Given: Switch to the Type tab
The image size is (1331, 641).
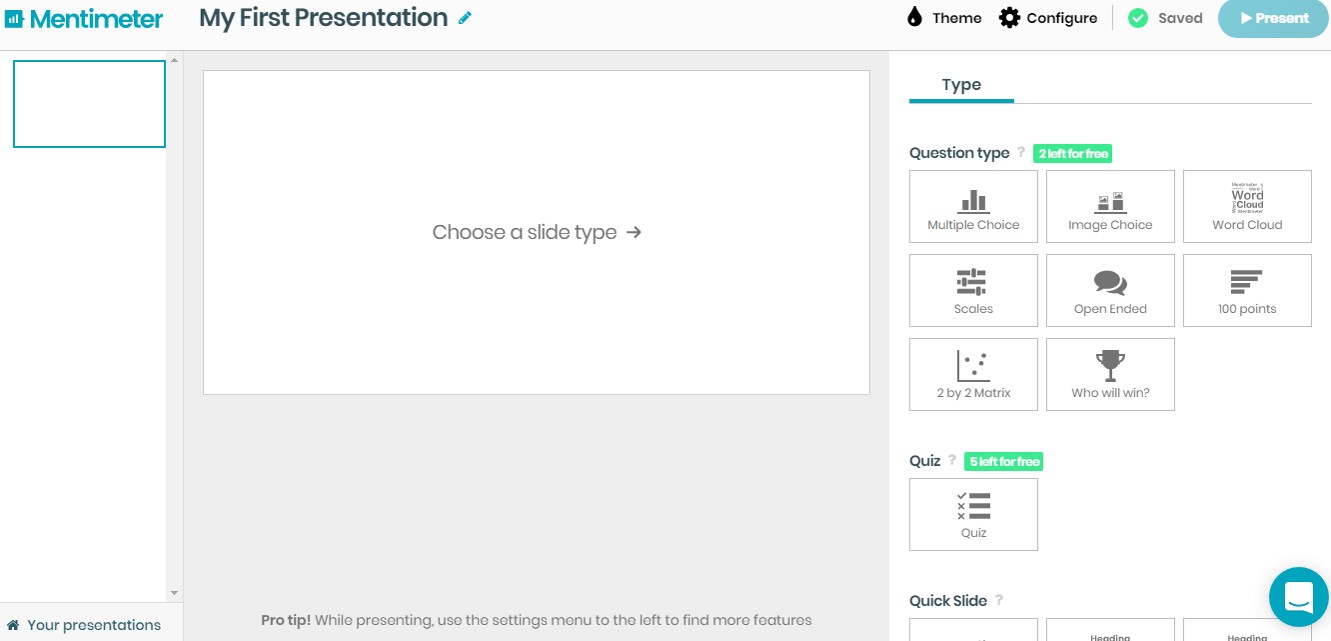Looking at the screenshot, I should [961, 85].
